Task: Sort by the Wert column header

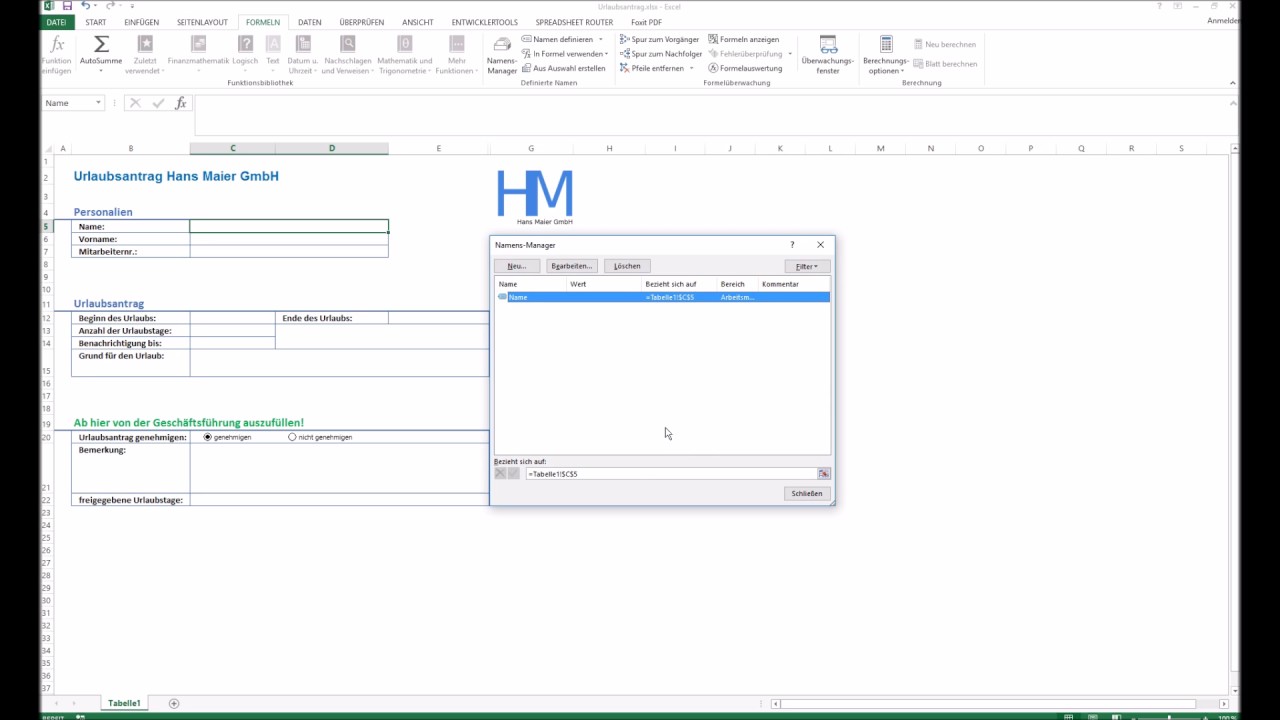Action: pyautogui.click(x=604, y=284)
